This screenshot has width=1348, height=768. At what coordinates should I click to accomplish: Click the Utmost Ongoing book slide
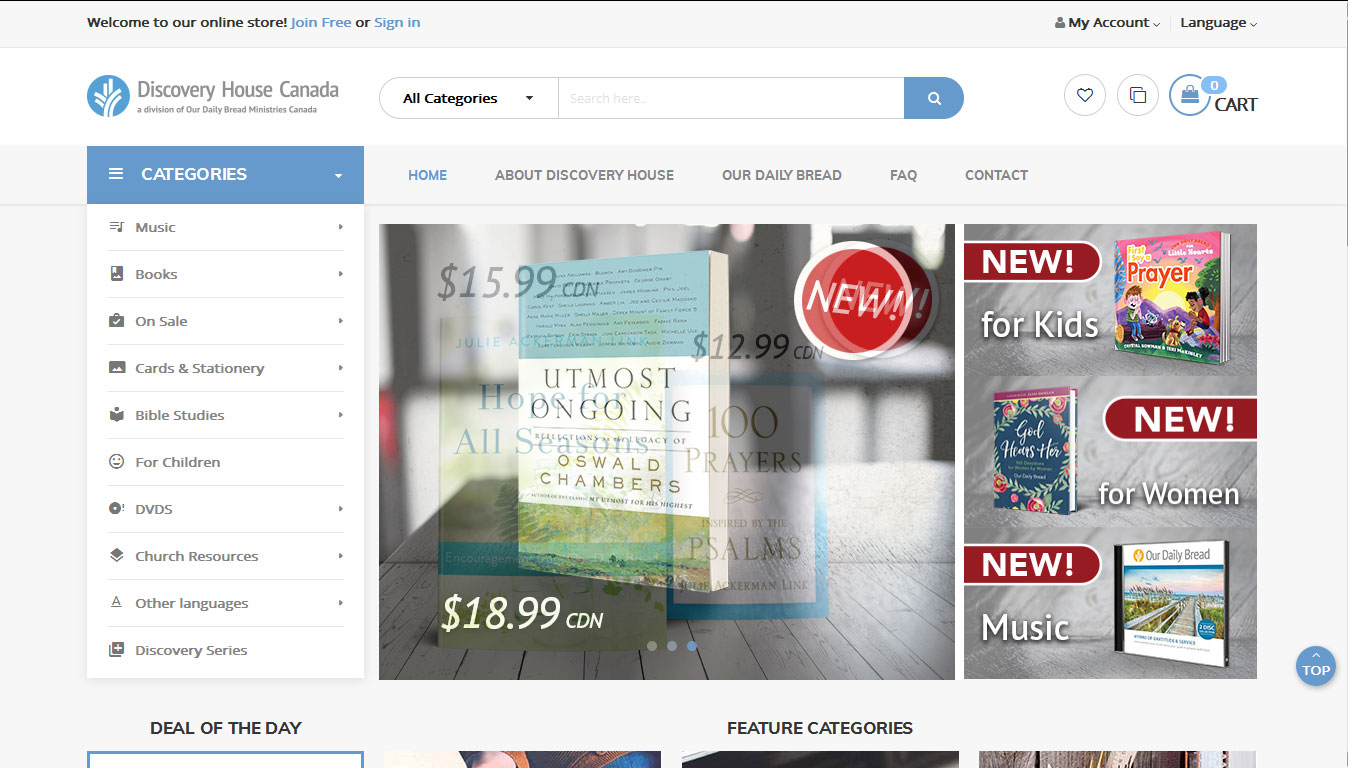click(667, 452)
